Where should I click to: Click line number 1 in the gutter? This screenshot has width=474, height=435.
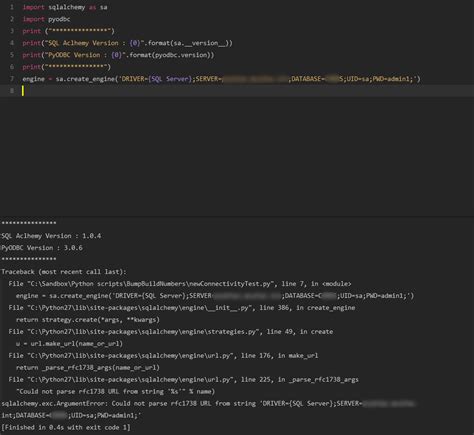click(x=12, y=7)
